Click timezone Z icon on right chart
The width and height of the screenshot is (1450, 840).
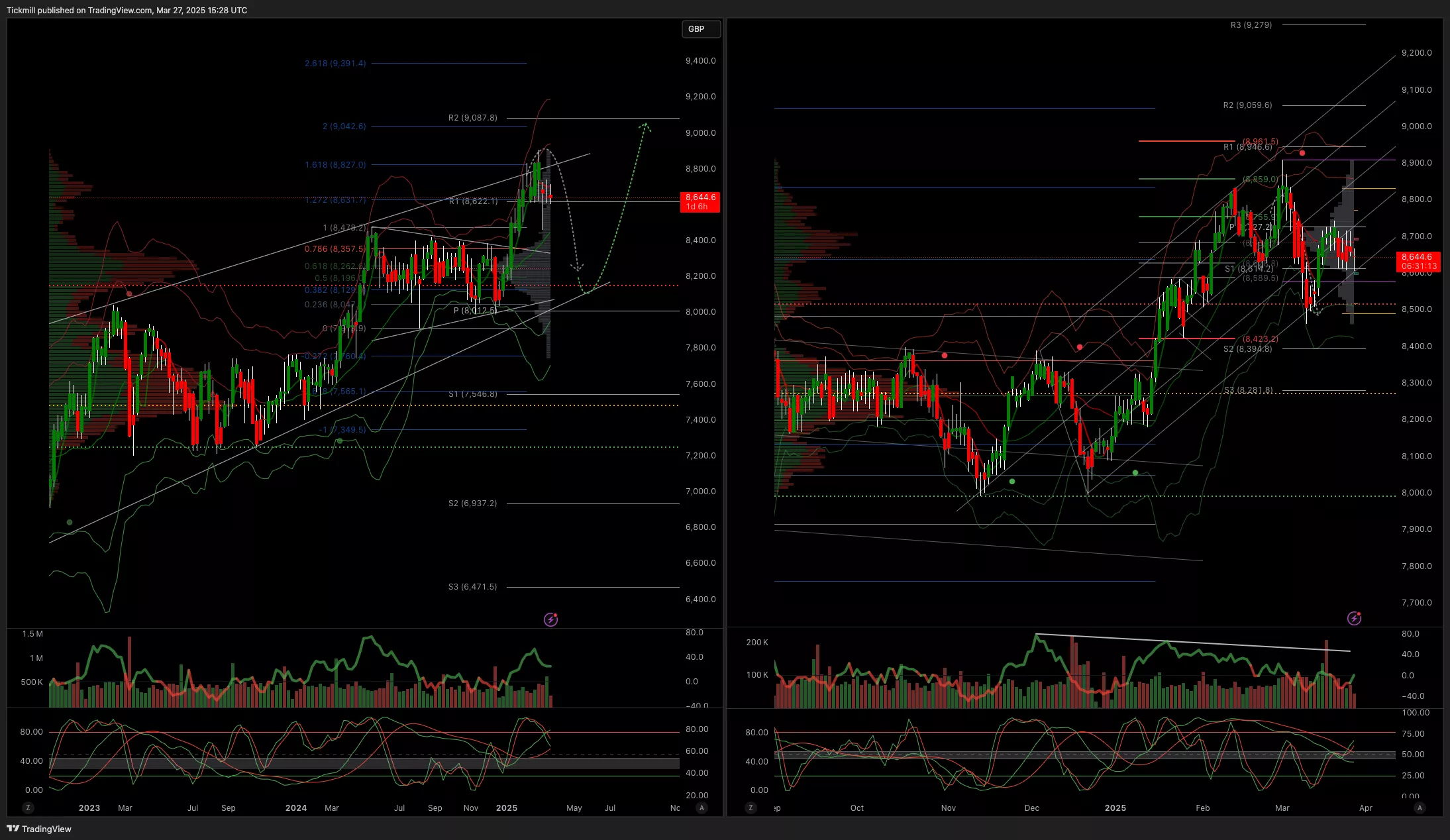pos(751,808)
